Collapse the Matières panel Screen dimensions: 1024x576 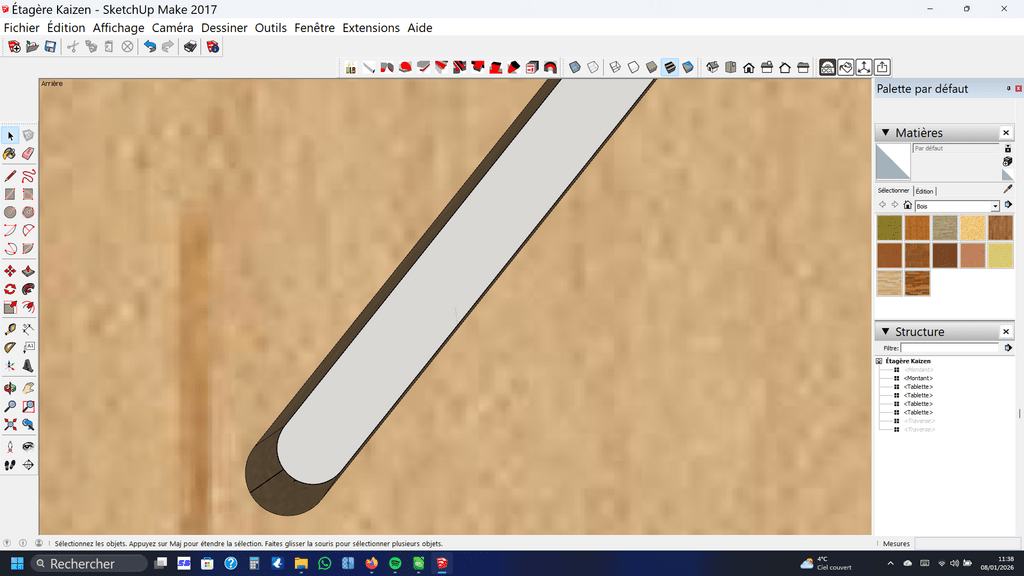883,133
